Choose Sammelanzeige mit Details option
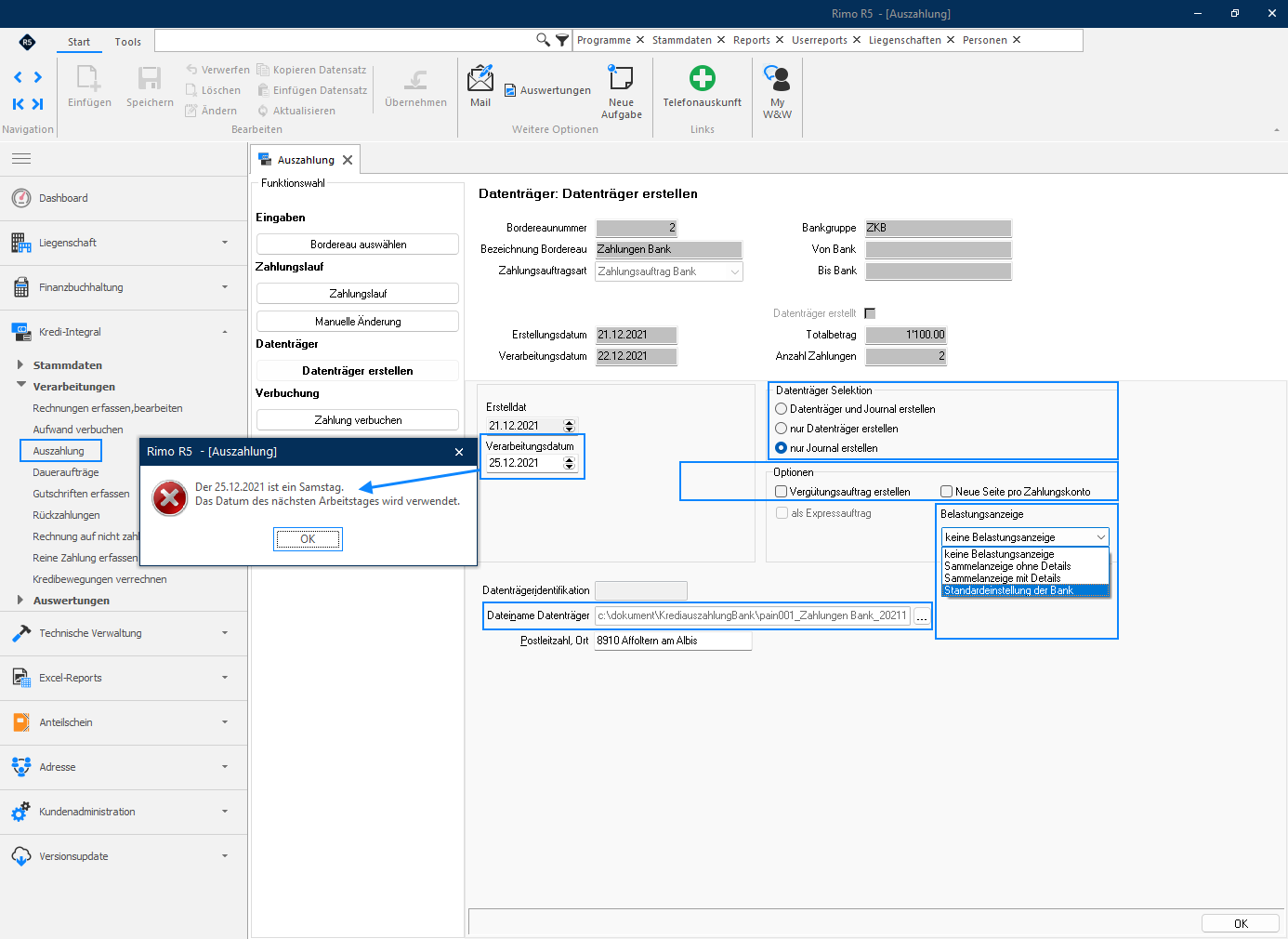This screenshot has width=1288, height=939. pyautogui.click(x=1025, y=578)
